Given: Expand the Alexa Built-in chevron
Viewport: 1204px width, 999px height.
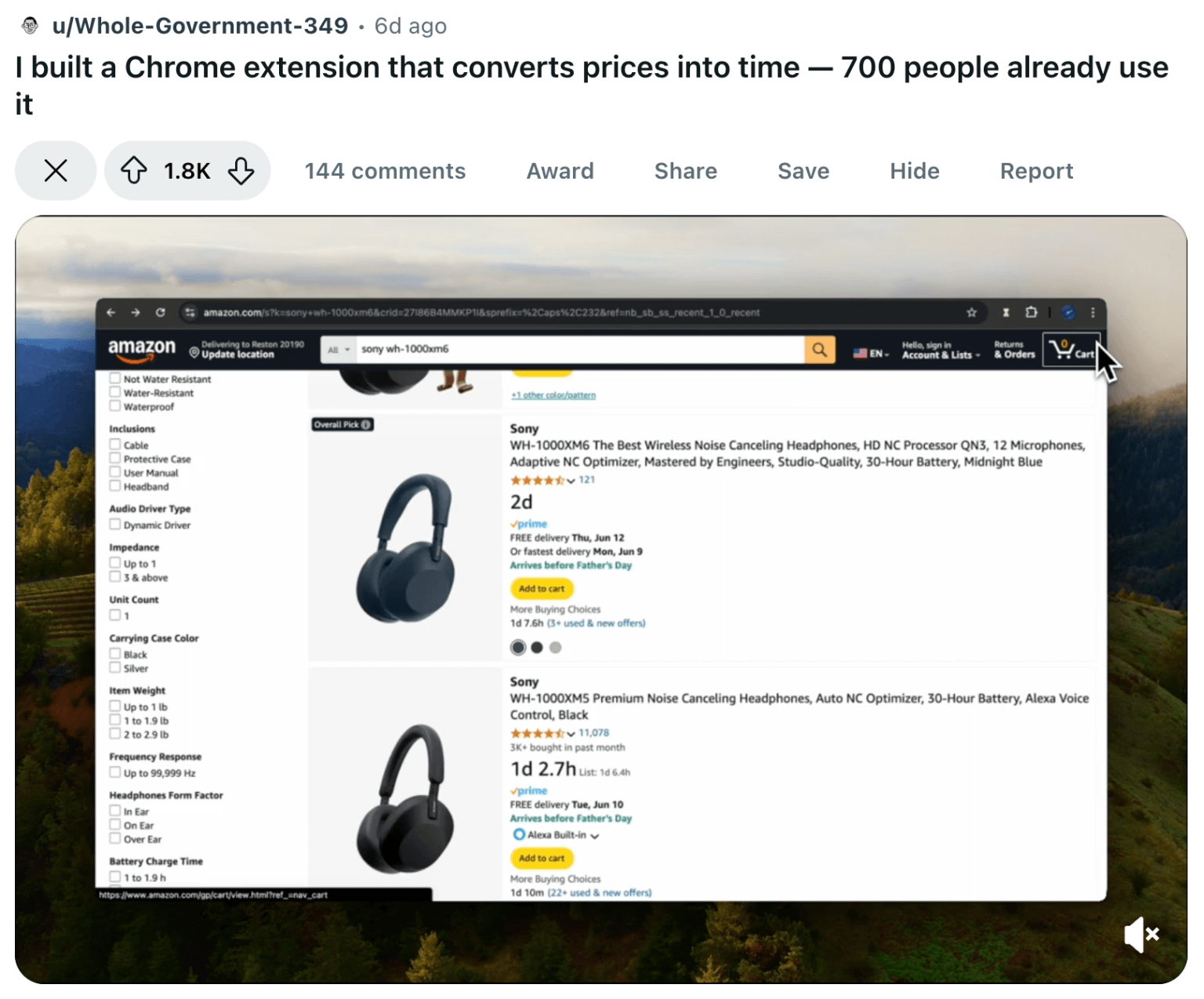Looking at the screenshot, I should tap(594, 835).
